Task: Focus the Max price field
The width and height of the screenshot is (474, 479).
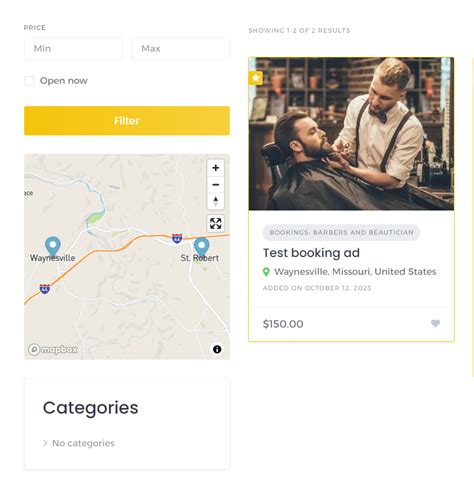Action: tap(180, 49)
